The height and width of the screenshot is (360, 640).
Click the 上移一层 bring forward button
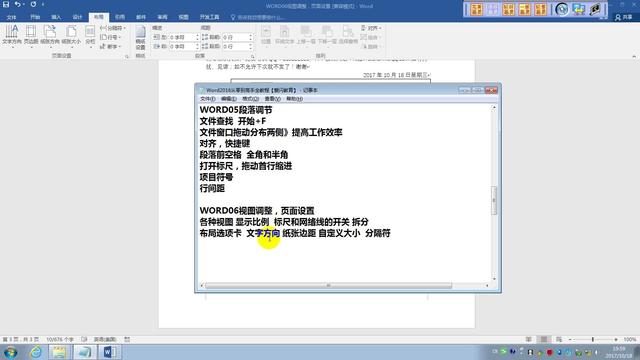pos(306,35)
